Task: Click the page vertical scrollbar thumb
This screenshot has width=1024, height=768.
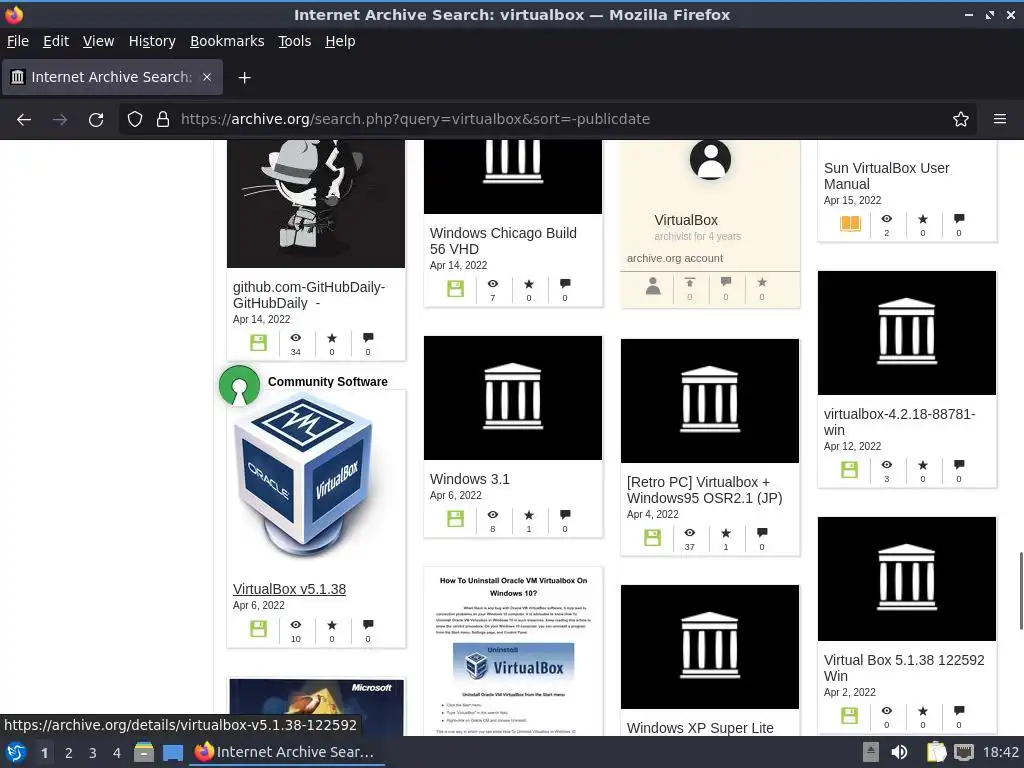Action: [x=1020, y=591]
